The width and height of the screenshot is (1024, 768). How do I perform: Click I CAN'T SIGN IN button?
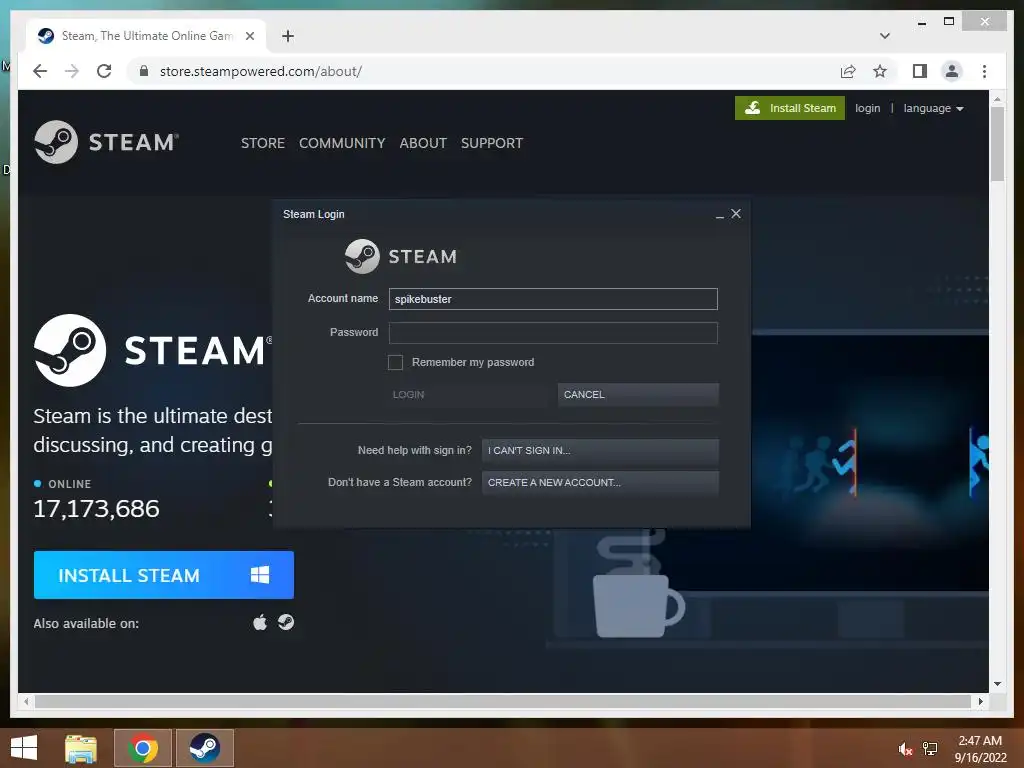(x=600, y=451)
